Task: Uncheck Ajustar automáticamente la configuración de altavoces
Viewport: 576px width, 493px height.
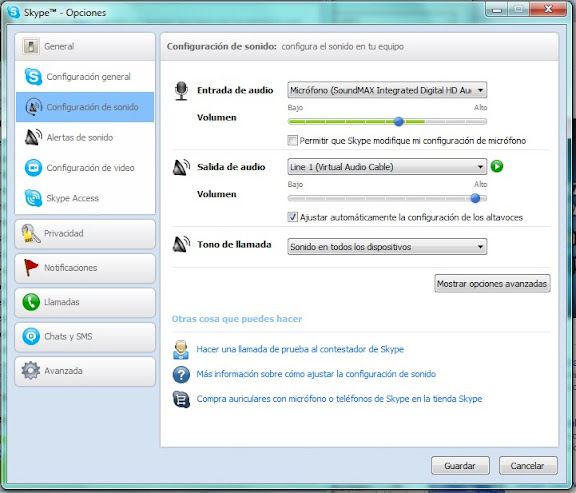Action: coord(292,217)
